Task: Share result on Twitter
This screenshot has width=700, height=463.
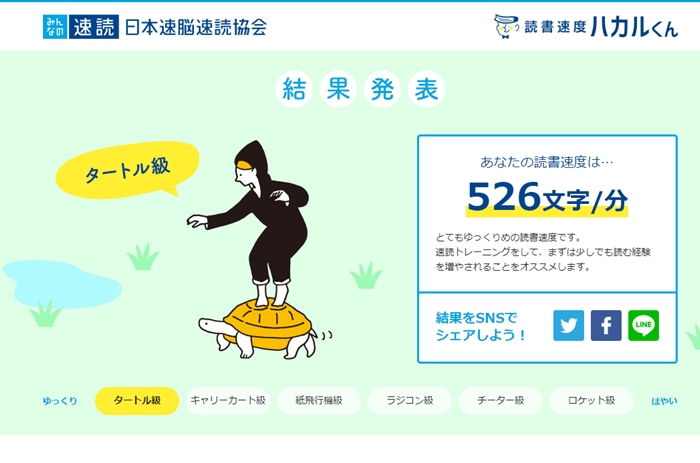Action: (x=568, y=325)
